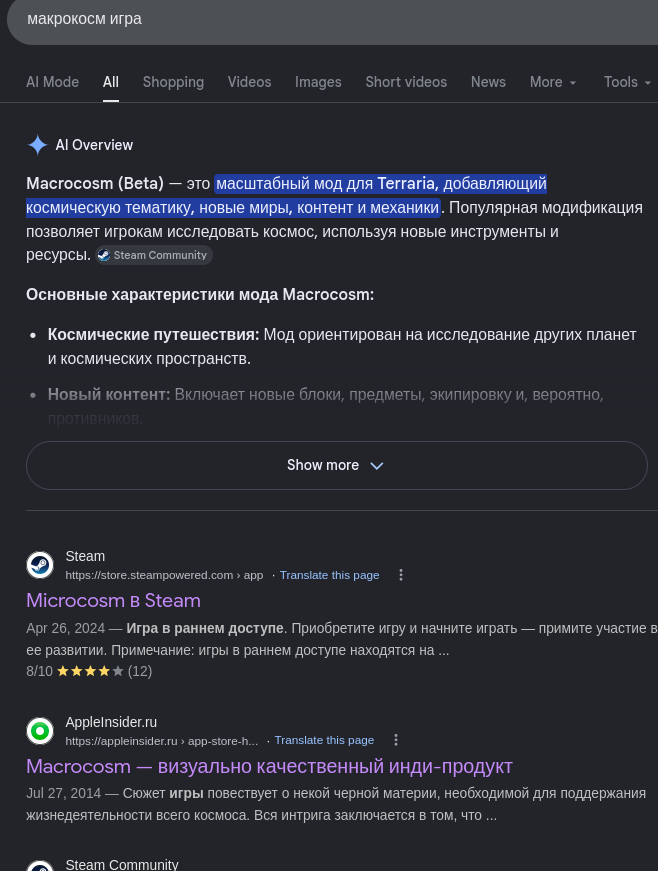This screenshot has height=871, width=658.
Task: Switch to the AI Mode tab
Action: coord(52,82)
